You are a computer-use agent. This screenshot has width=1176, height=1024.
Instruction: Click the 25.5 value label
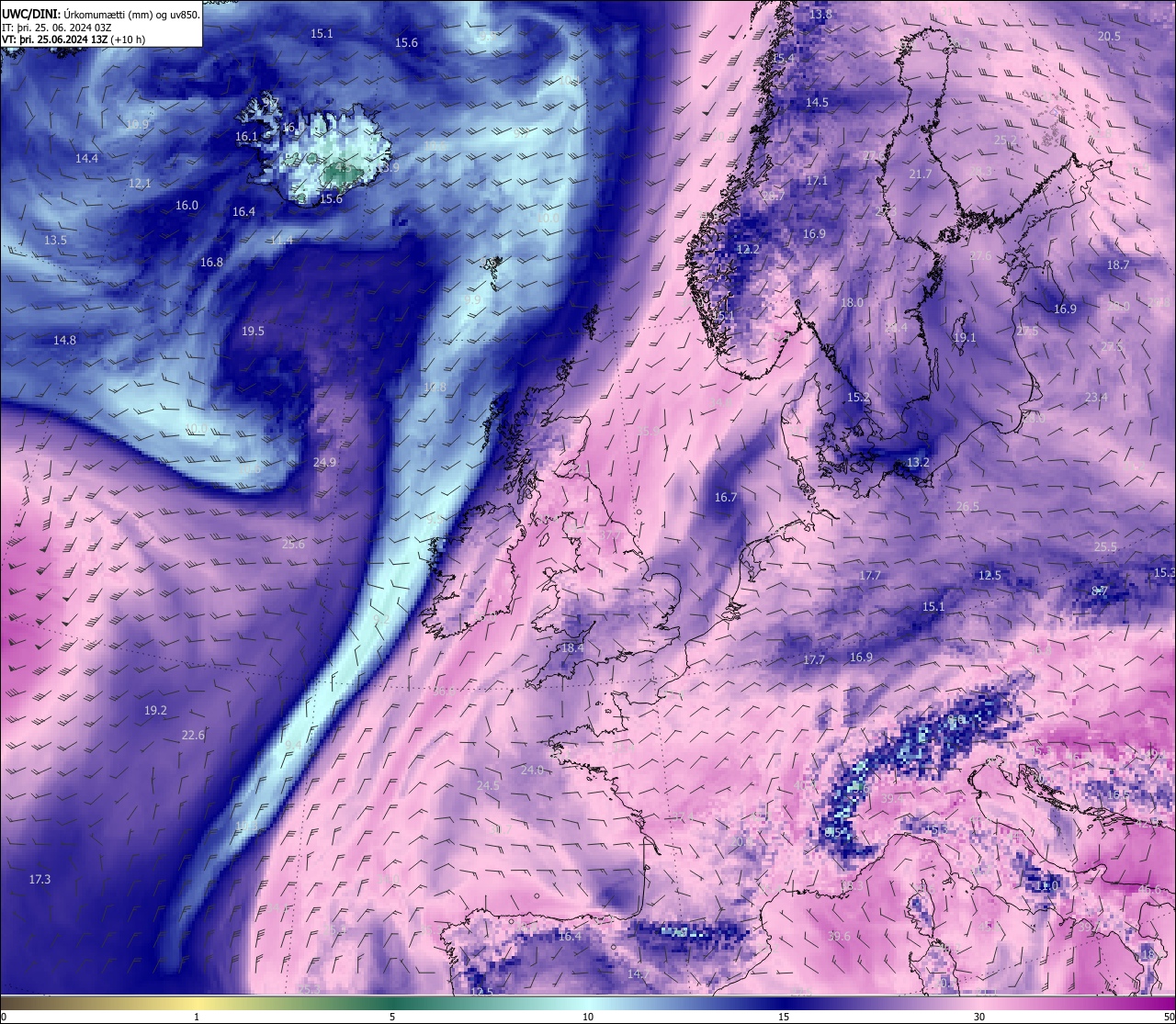coord(1105,547)
